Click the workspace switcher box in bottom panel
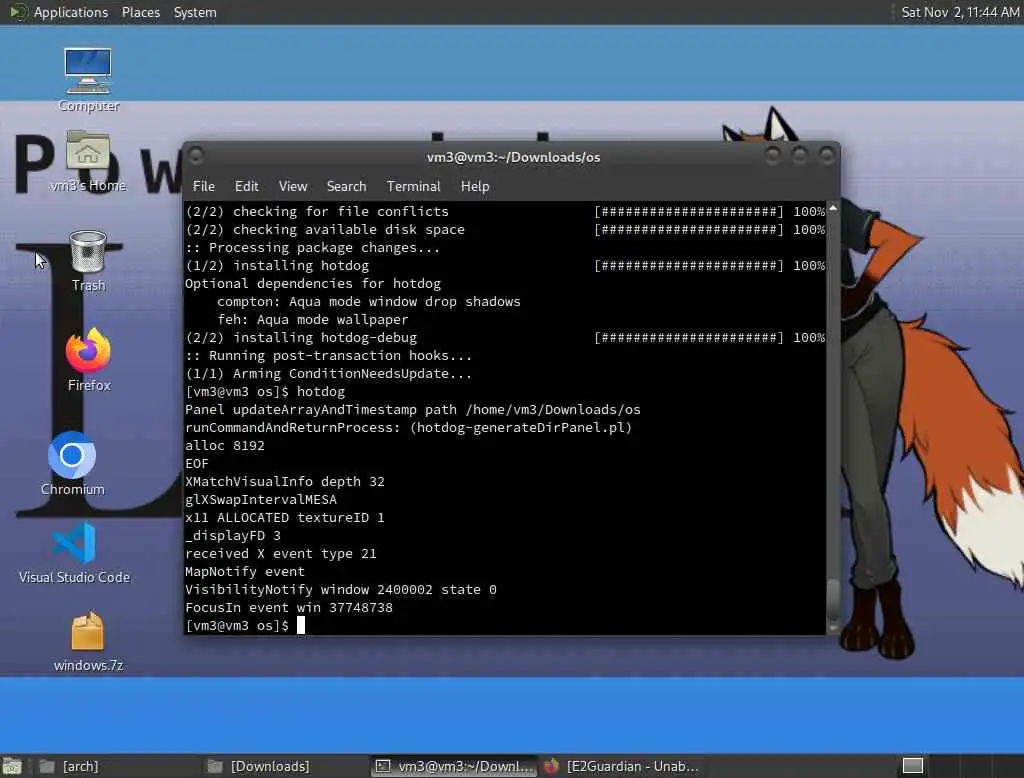 [912, 766]
